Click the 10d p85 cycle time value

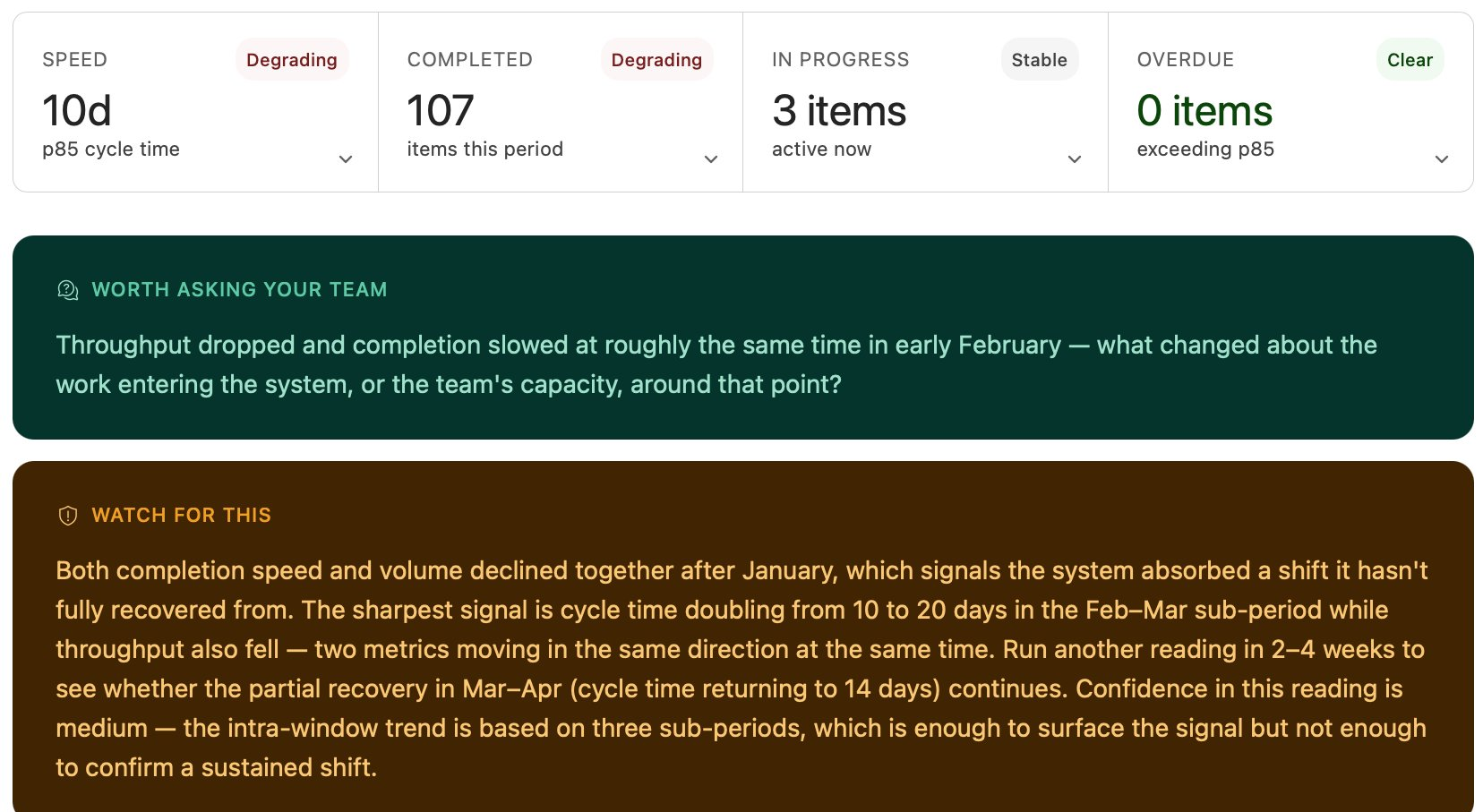click(x=78, y=110)
